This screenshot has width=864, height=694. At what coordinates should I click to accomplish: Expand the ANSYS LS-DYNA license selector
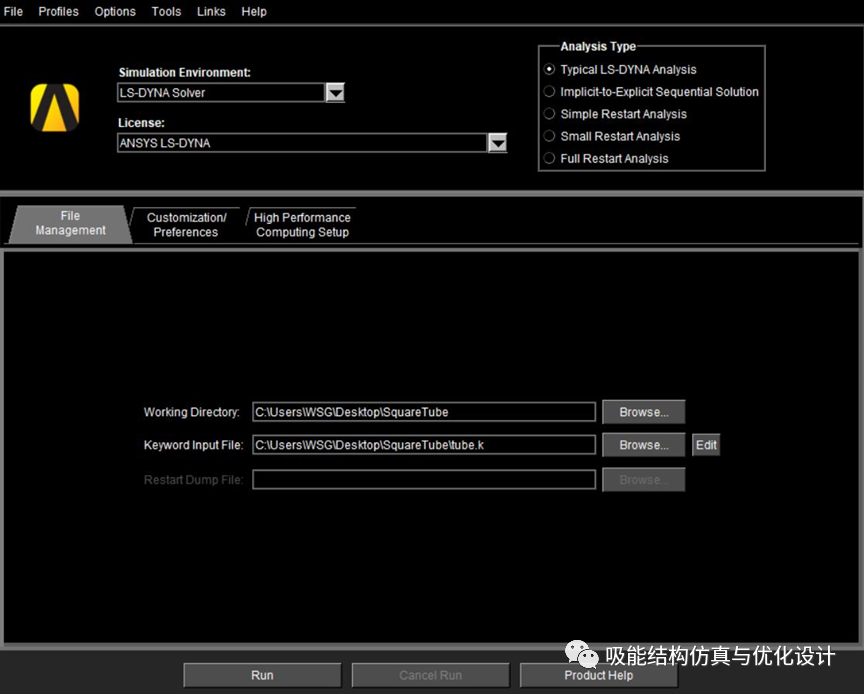pos(497,142)
